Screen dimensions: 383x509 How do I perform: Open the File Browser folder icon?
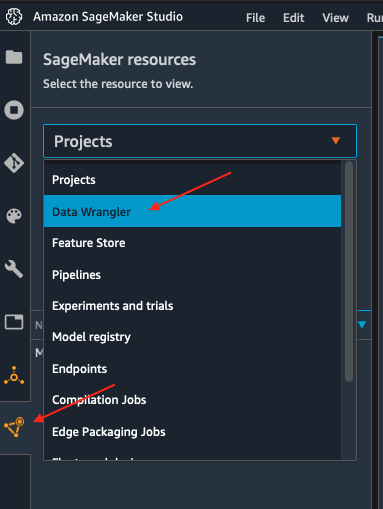(14, 57)
